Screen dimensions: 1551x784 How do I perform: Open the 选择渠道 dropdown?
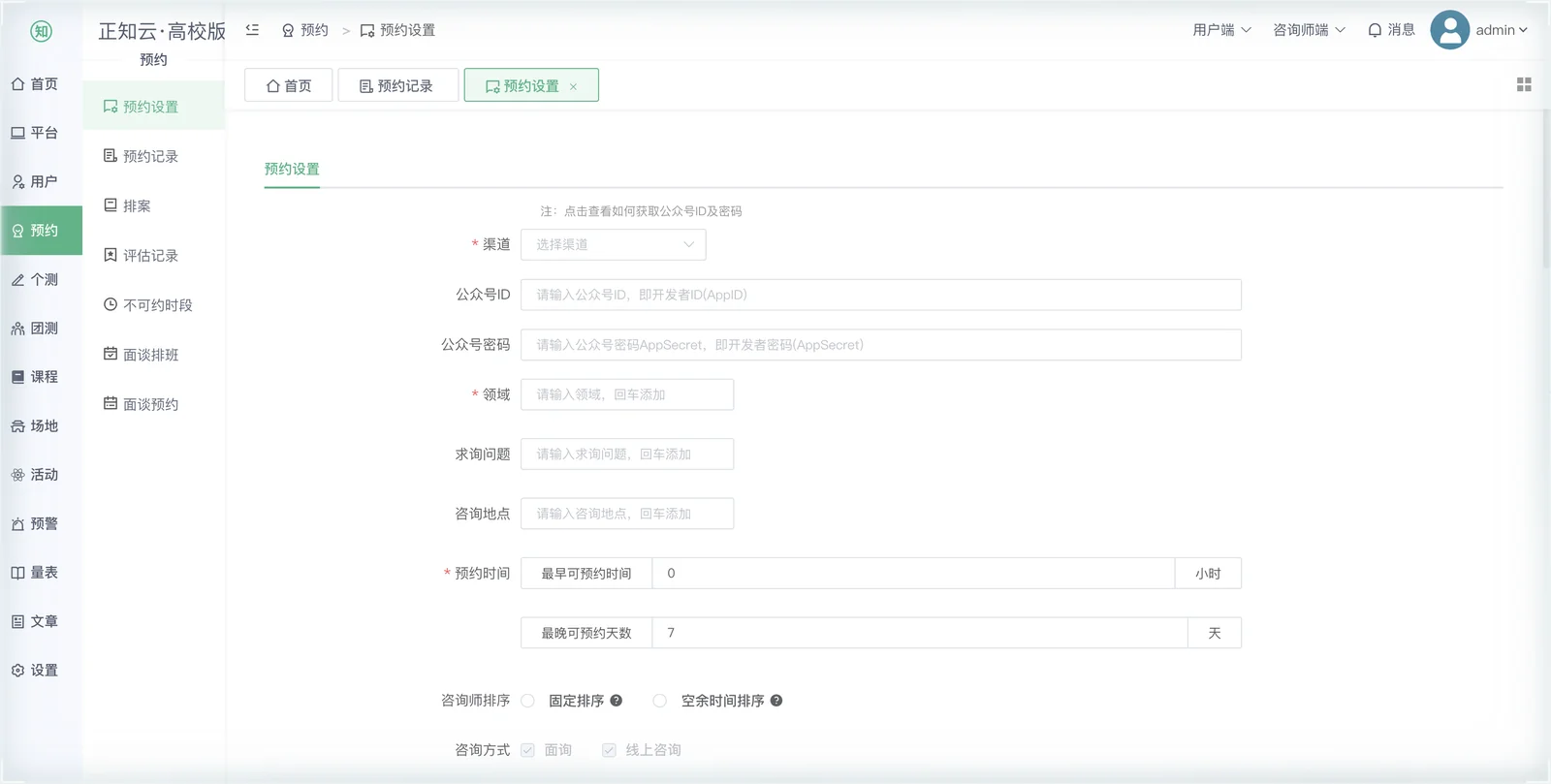pos(614,244)
